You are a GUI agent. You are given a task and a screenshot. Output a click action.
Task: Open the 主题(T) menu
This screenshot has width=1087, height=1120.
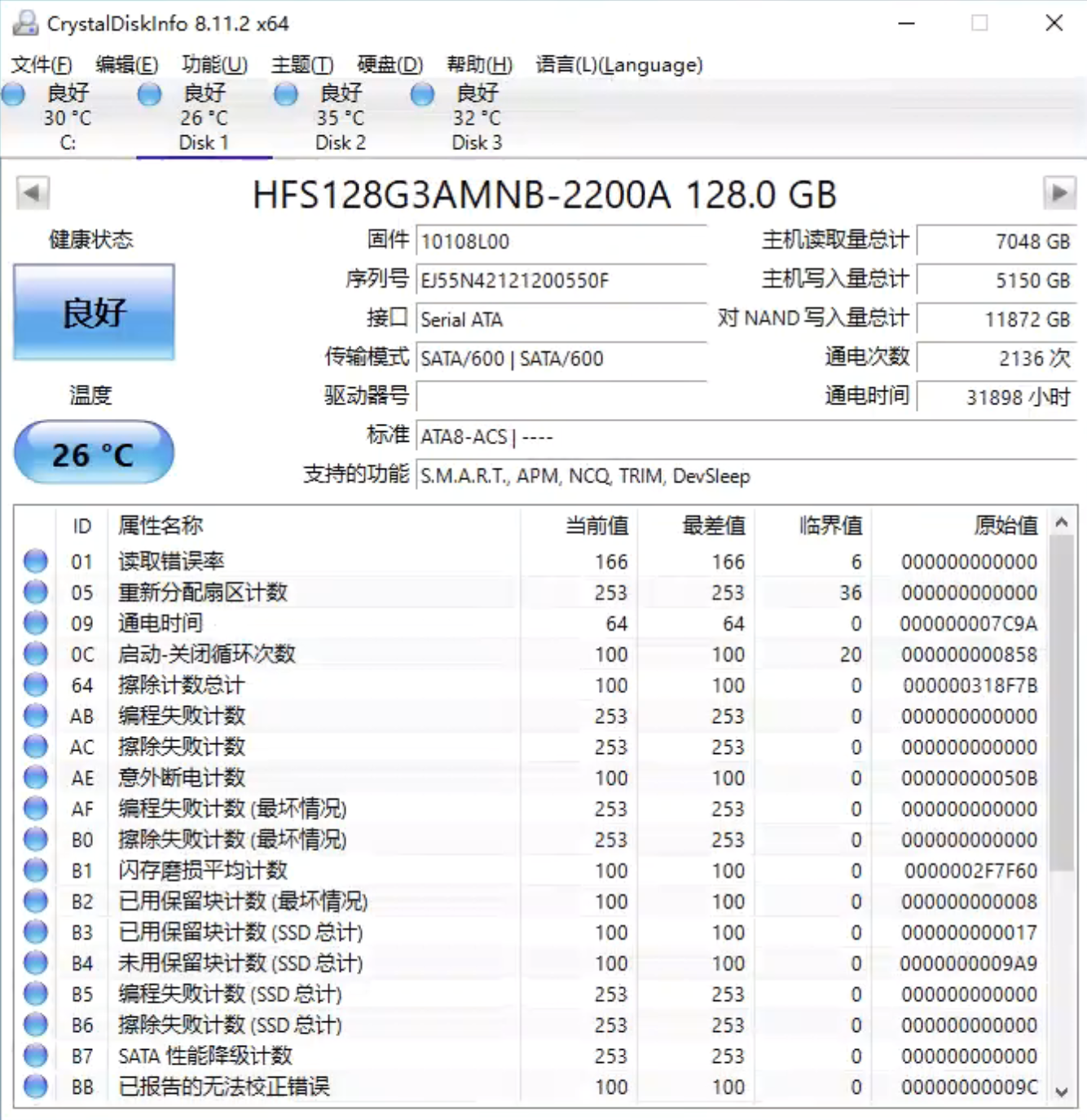(x=302, y=64)
